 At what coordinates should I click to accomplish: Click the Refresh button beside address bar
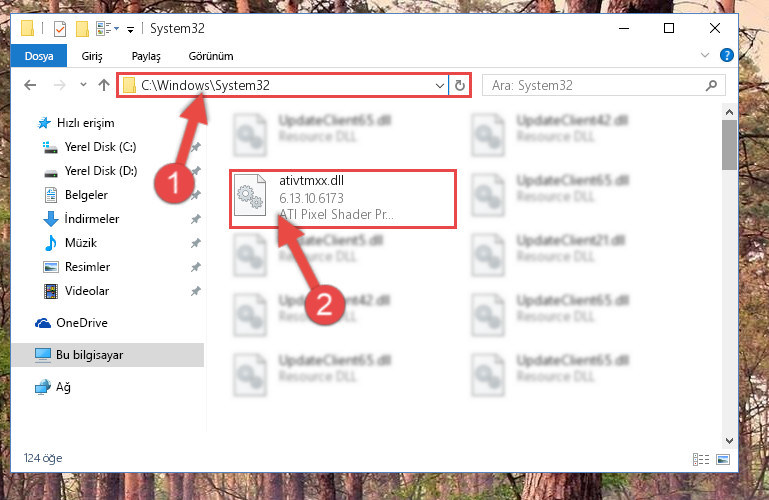pos(460,85)
